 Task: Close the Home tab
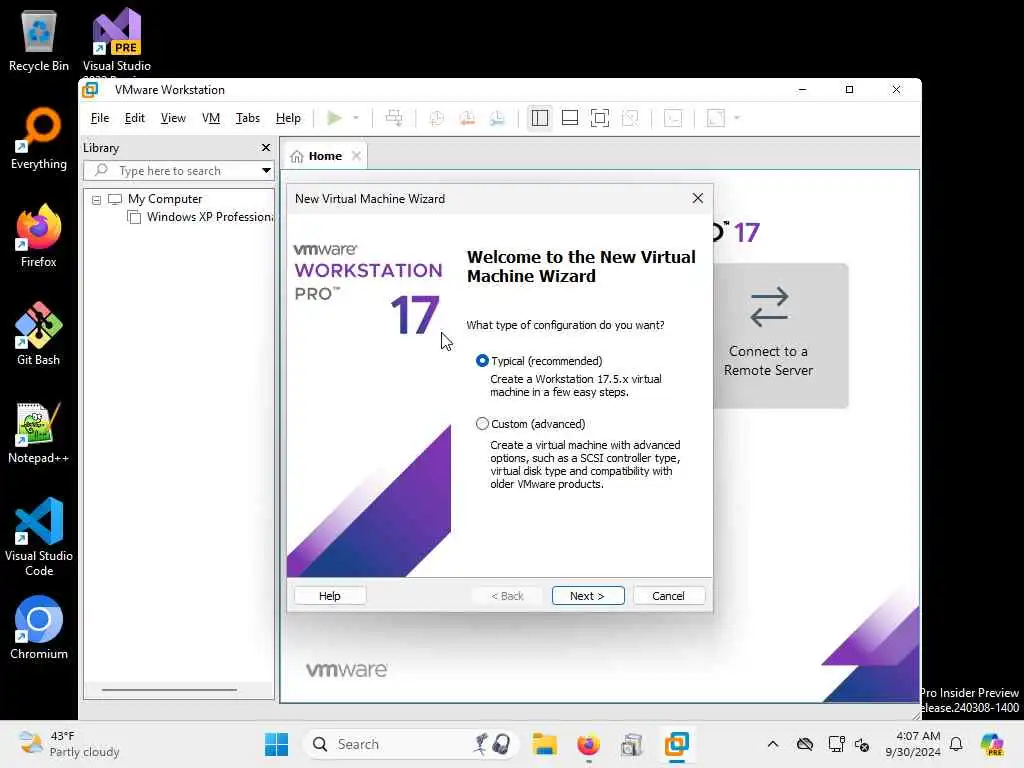[356, 155]
